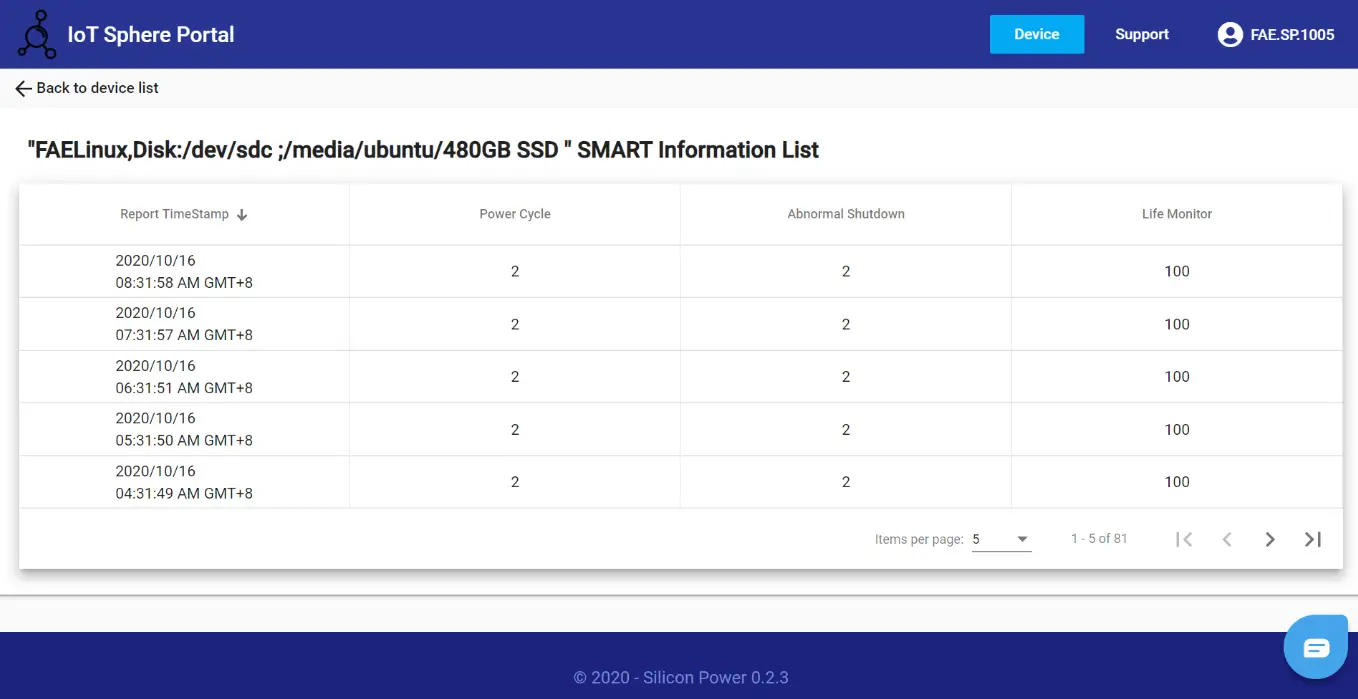Open the Device tab
This screenshot has width=1358, height=699.
pyautogui.click(x=1036, y=35)
